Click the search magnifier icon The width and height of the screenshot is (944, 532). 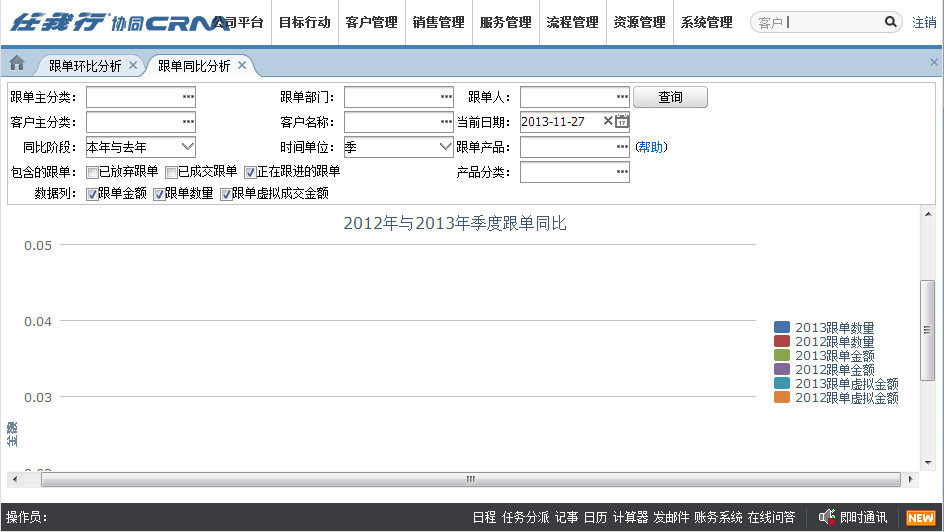coord(890,22)
